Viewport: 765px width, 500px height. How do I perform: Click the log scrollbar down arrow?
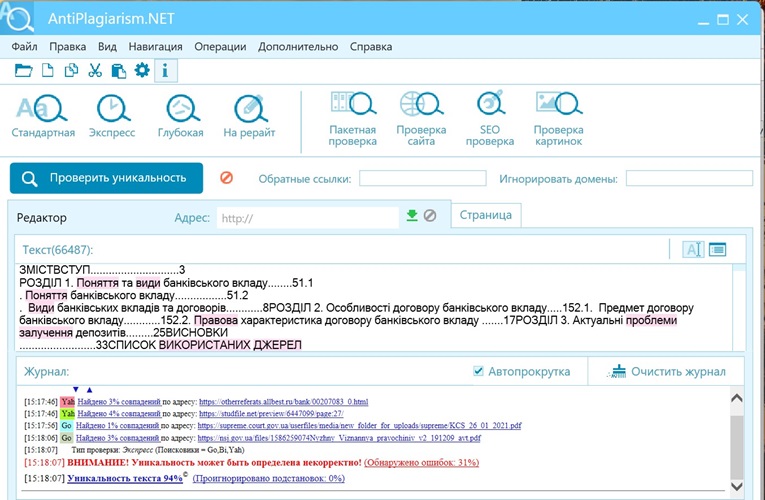pyautogui.click(x=737, y=486)
